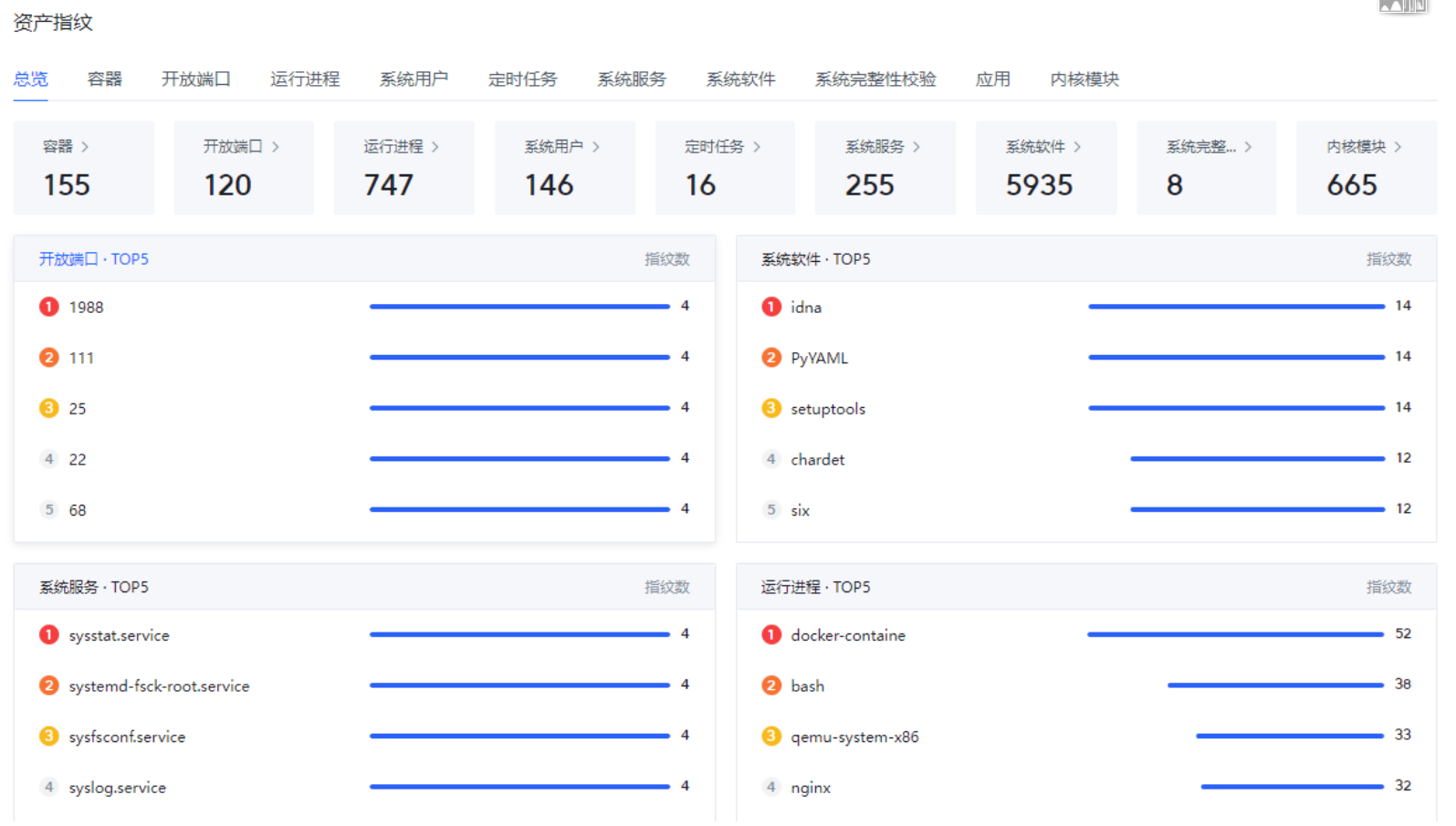
Task: Open the 系统软件 card chevron showing 5935
Action: point(1077,147)
